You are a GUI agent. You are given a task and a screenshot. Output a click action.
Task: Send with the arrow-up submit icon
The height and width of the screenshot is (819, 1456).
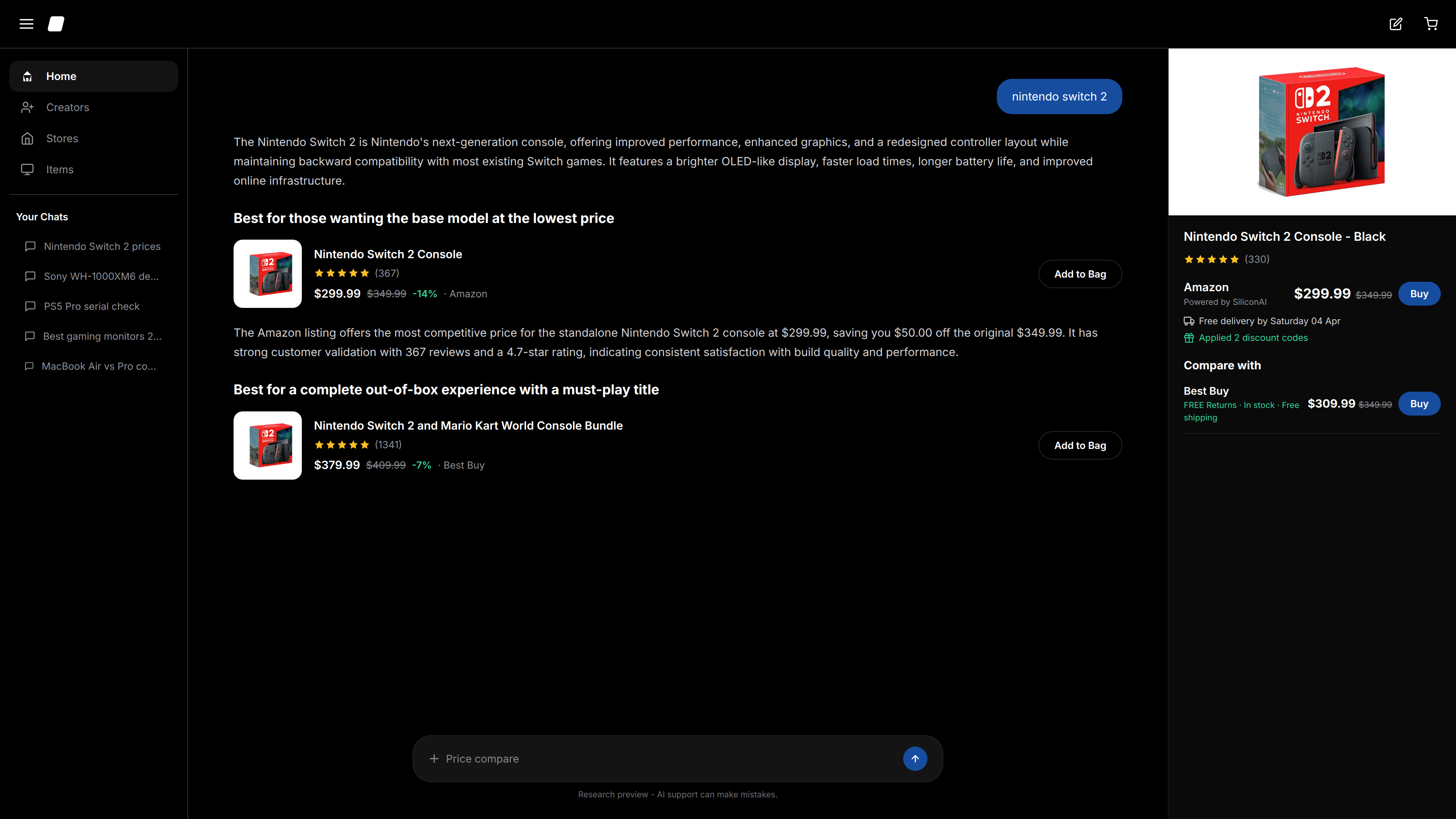915,758
